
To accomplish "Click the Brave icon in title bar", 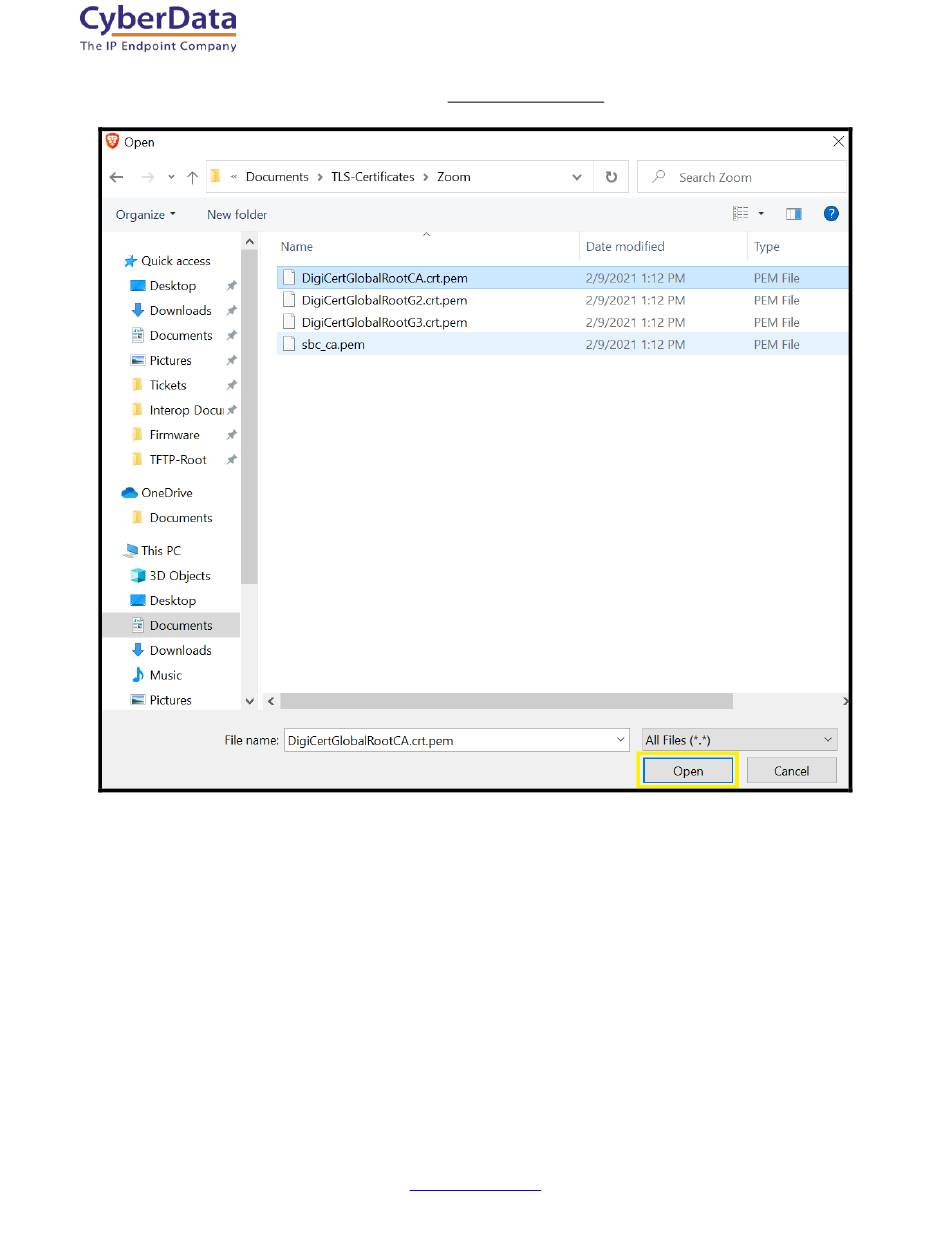I will (x=112, y=141).
